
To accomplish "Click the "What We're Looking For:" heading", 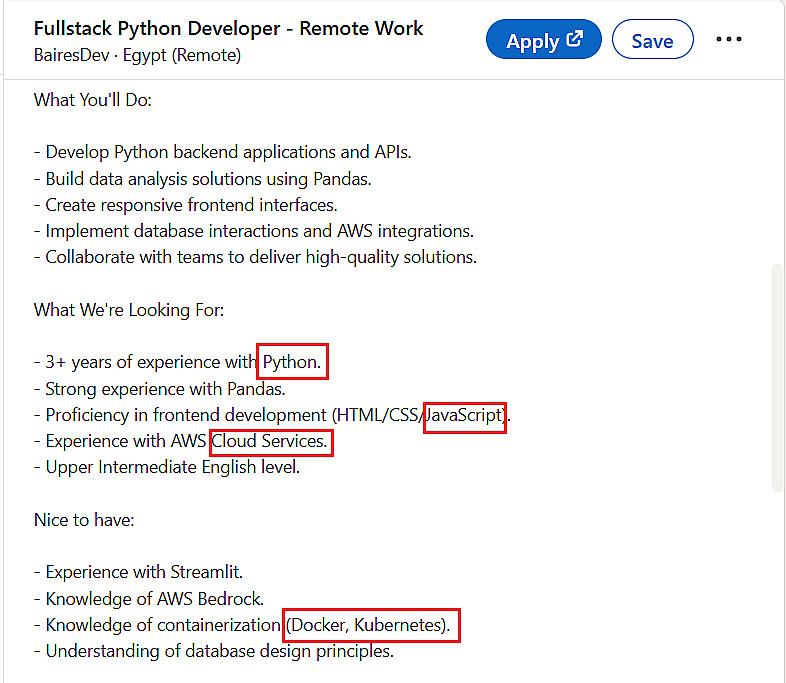I will (129, 310).
